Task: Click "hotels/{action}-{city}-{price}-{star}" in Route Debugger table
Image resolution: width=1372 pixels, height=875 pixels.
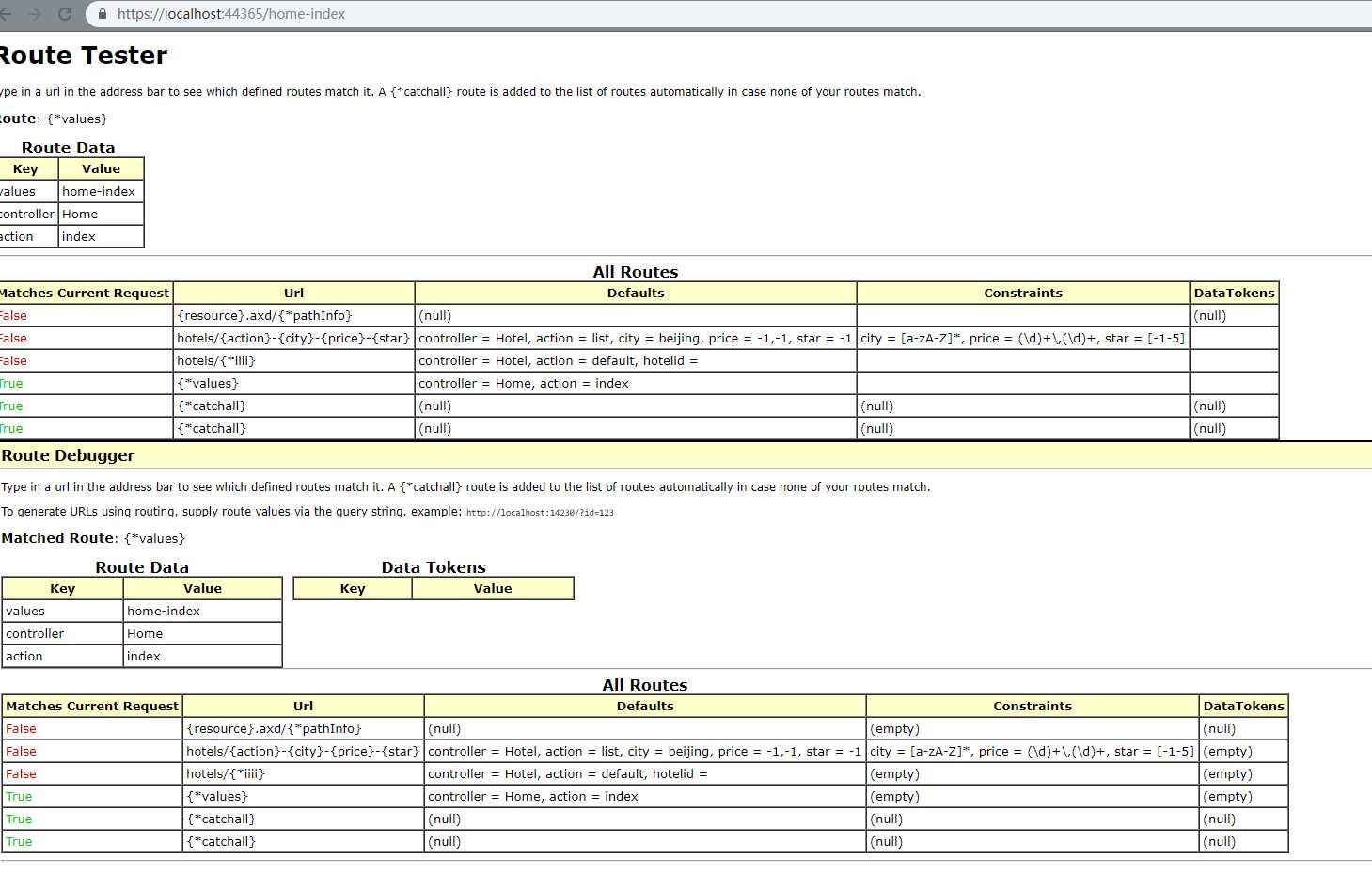Action: coord(303,751)
